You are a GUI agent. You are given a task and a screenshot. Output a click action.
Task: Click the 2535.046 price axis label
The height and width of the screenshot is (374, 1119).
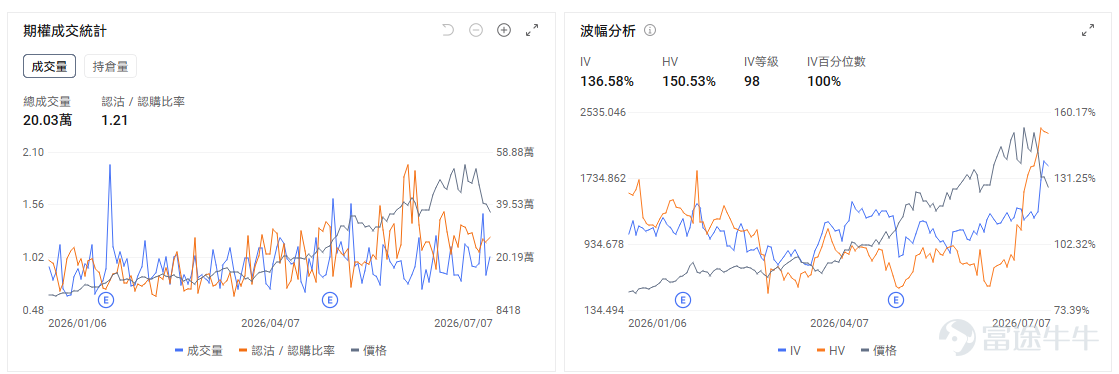point(602,113)
